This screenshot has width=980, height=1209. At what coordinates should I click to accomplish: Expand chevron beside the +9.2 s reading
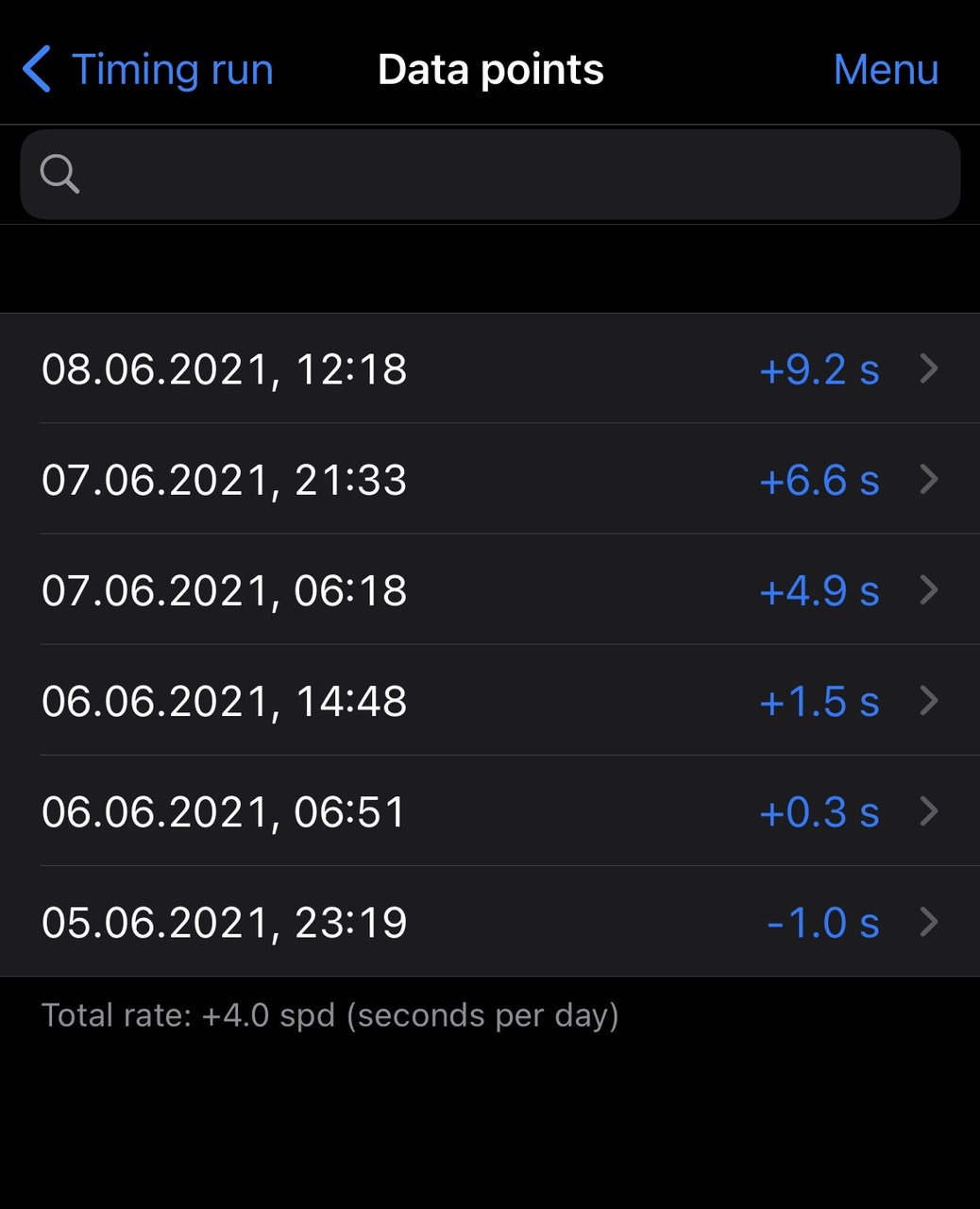pos(929,368)
